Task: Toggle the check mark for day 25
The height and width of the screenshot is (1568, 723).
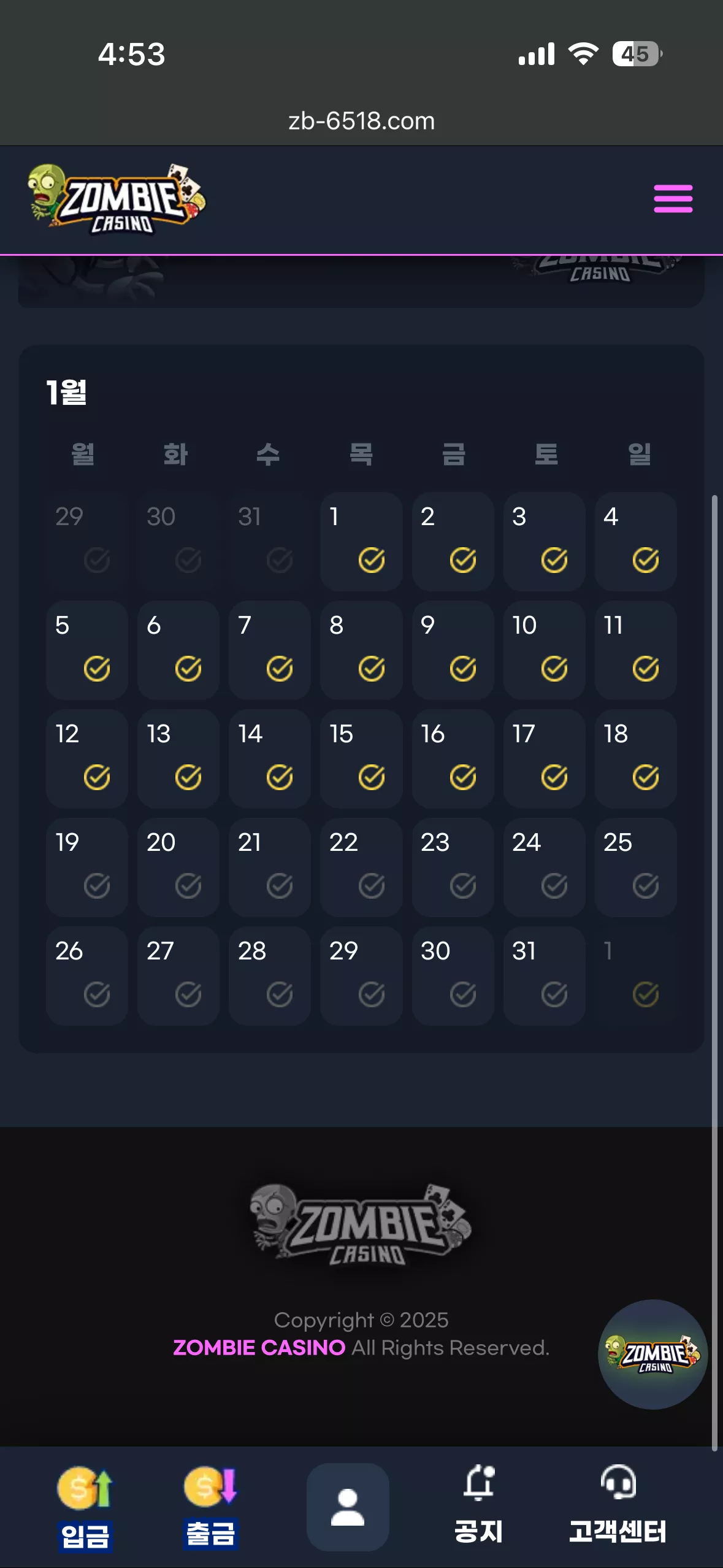Action: click(646, 886)
